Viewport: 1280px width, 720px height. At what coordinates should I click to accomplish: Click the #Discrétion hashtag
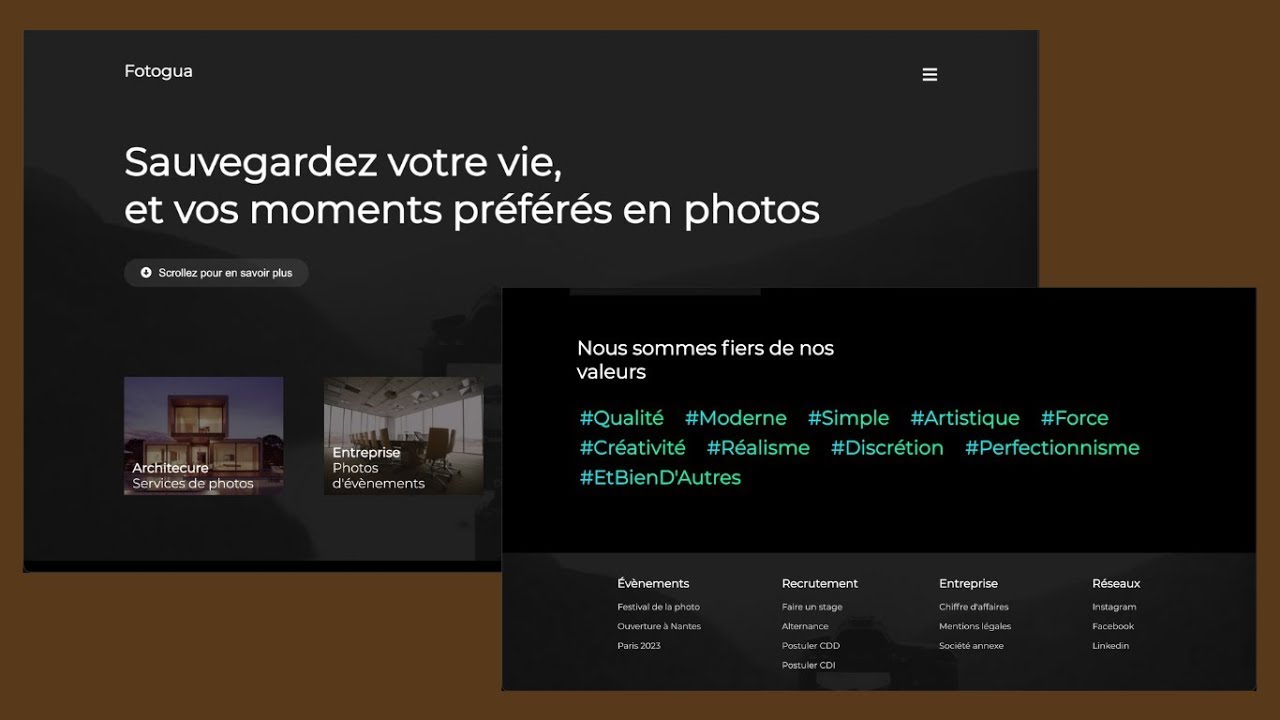click(x=887, y=448)
